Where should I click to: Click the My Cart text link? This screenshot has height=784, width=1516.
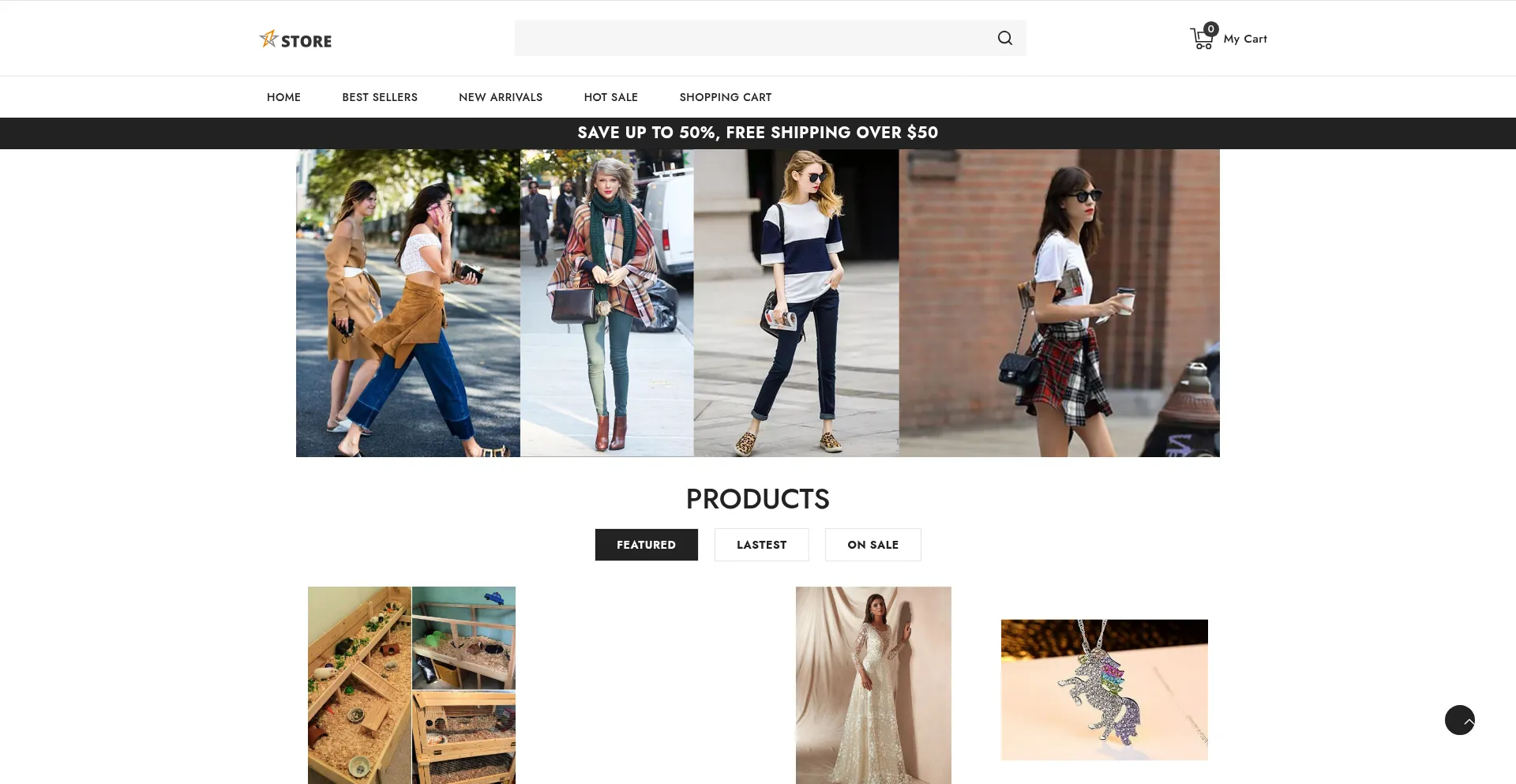1244,39
